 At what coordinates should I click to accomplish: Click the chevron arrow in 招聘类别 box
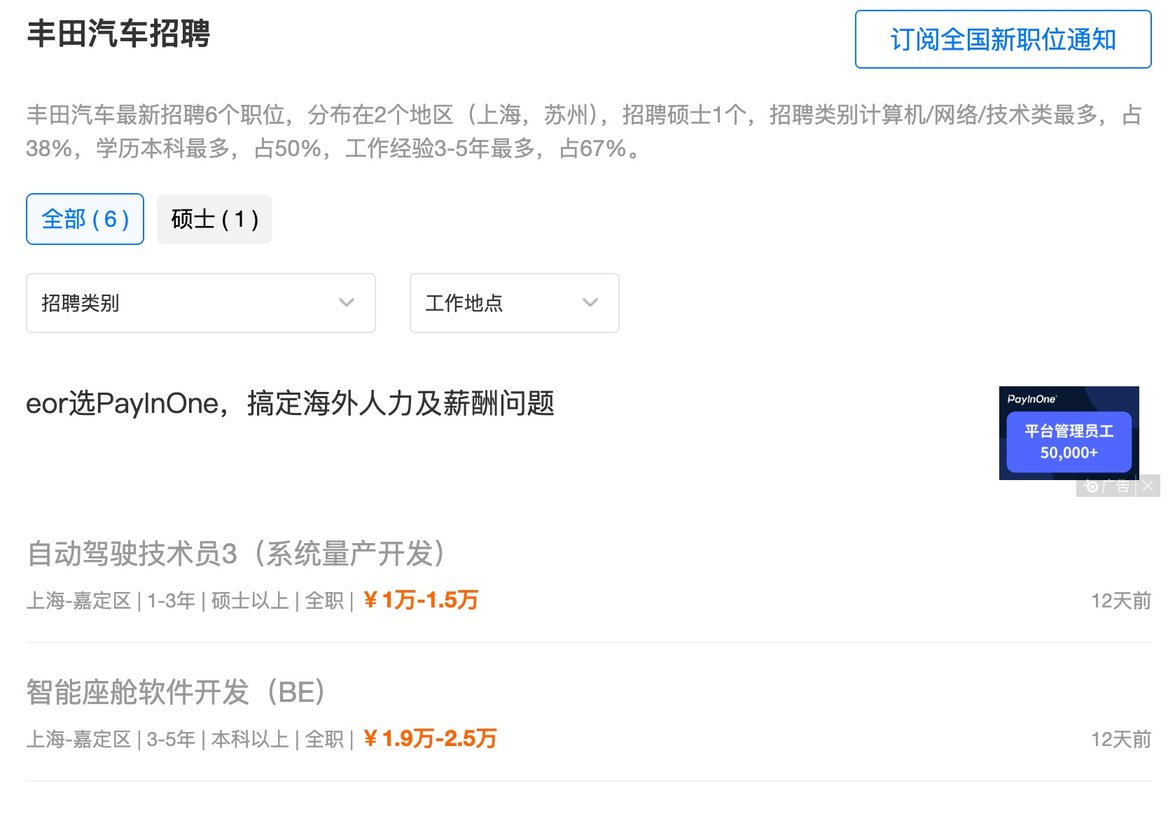click(x=346, y=303)
